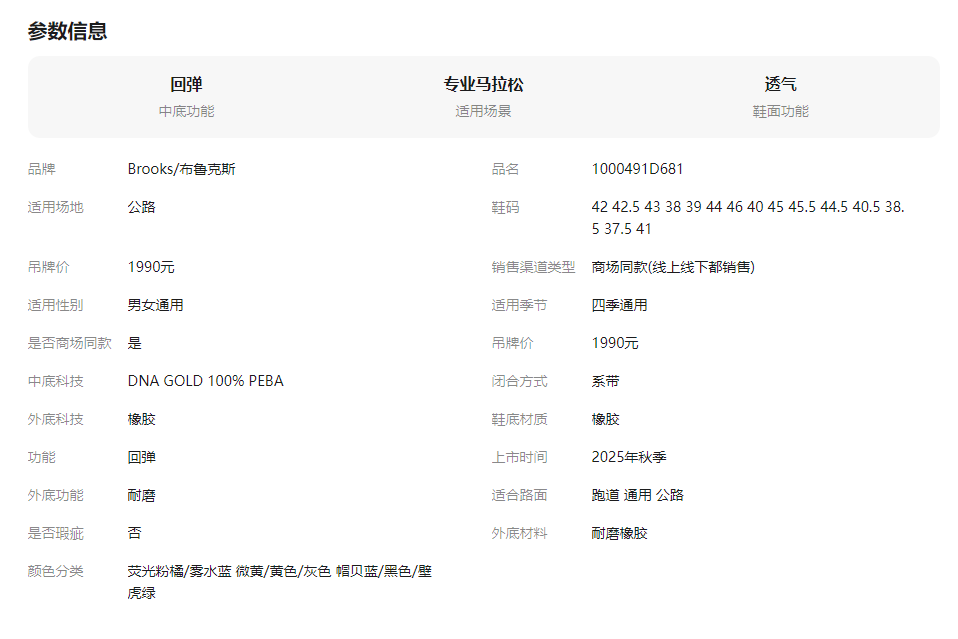Click the 公路 value beside 适用场地
Image resolution: width=958 pixels, height=639 pixels.
coord(141,207)
